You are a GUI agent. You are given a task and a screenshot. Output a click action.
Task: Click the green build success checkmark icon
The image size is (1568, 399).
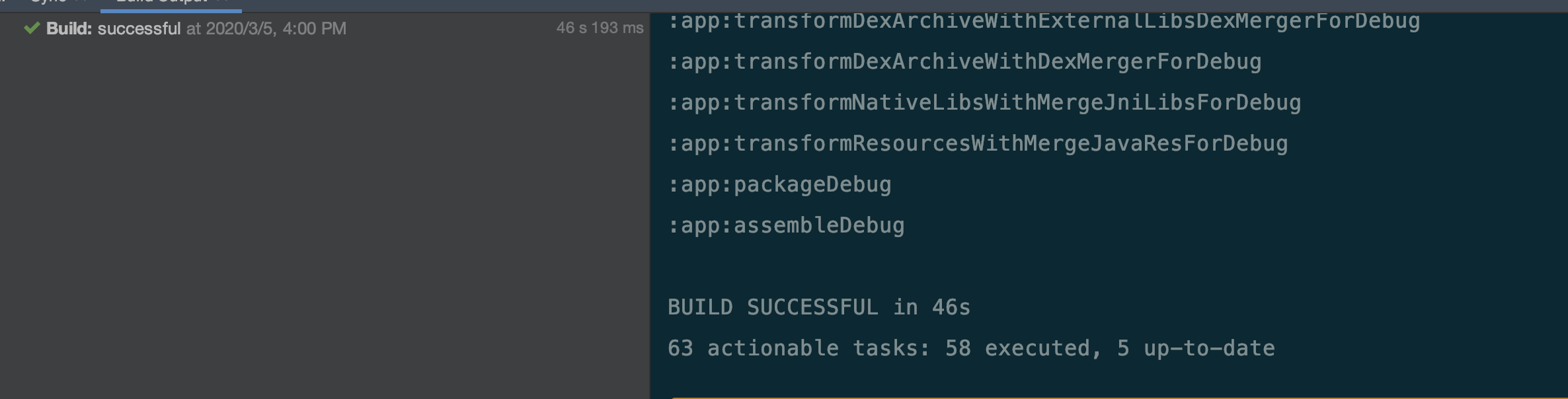31,28
